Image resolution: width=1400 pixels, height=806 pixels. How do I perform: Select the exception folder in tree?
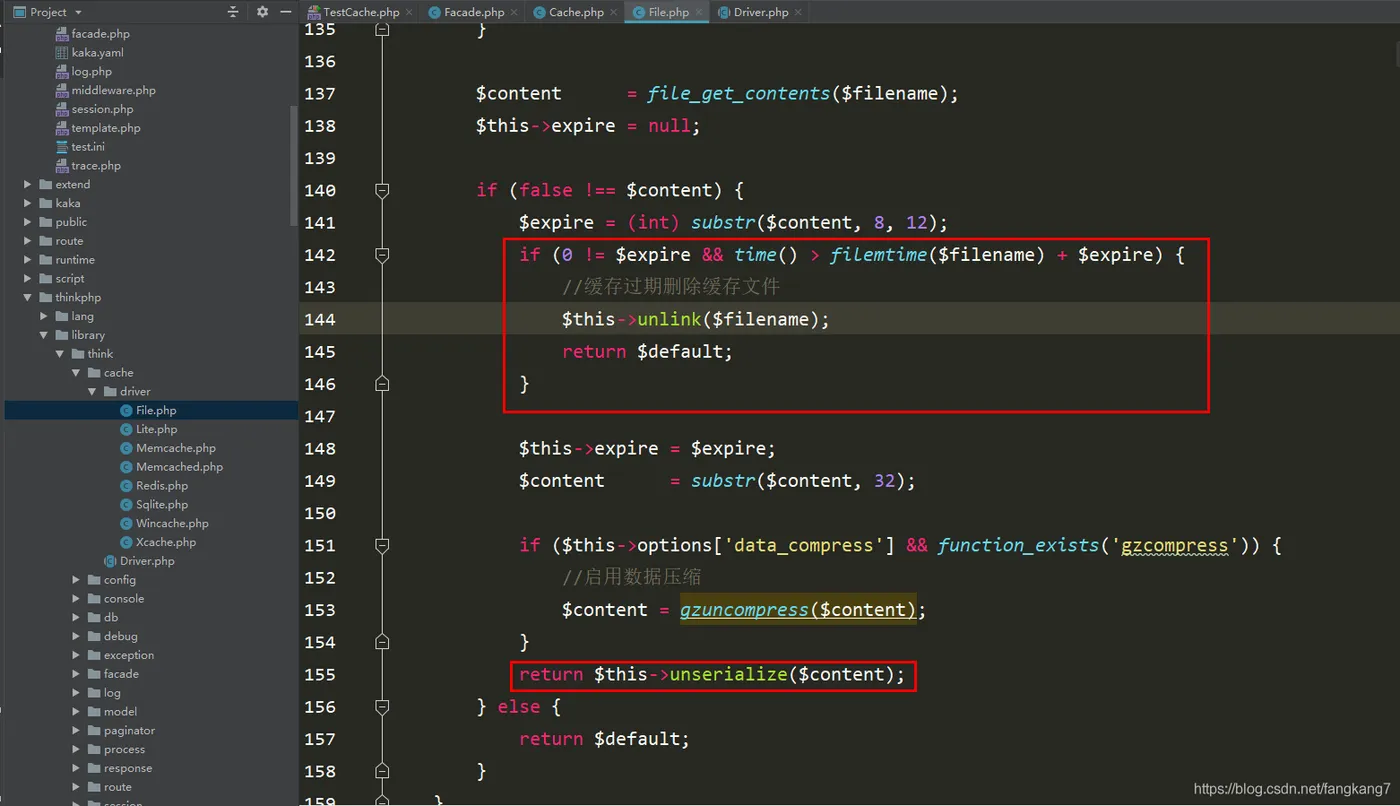[x=129, y=655]
